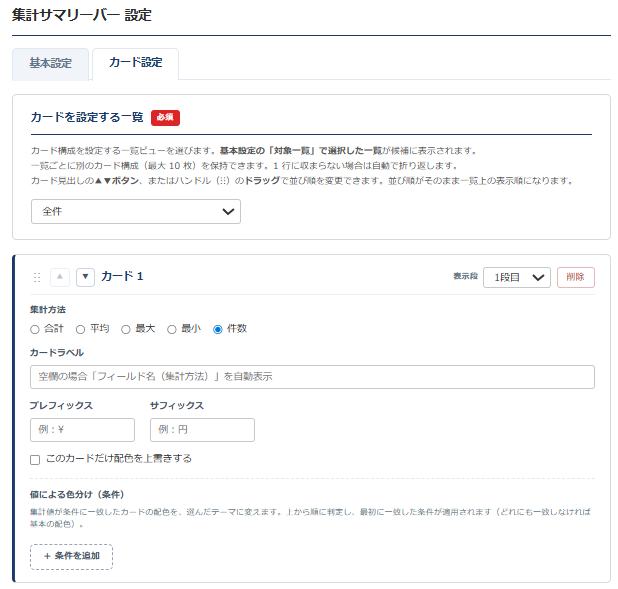Viewport: 618px width, 589px height.
Task: Click the + 条件を追加 button
Action: [71, 556]
